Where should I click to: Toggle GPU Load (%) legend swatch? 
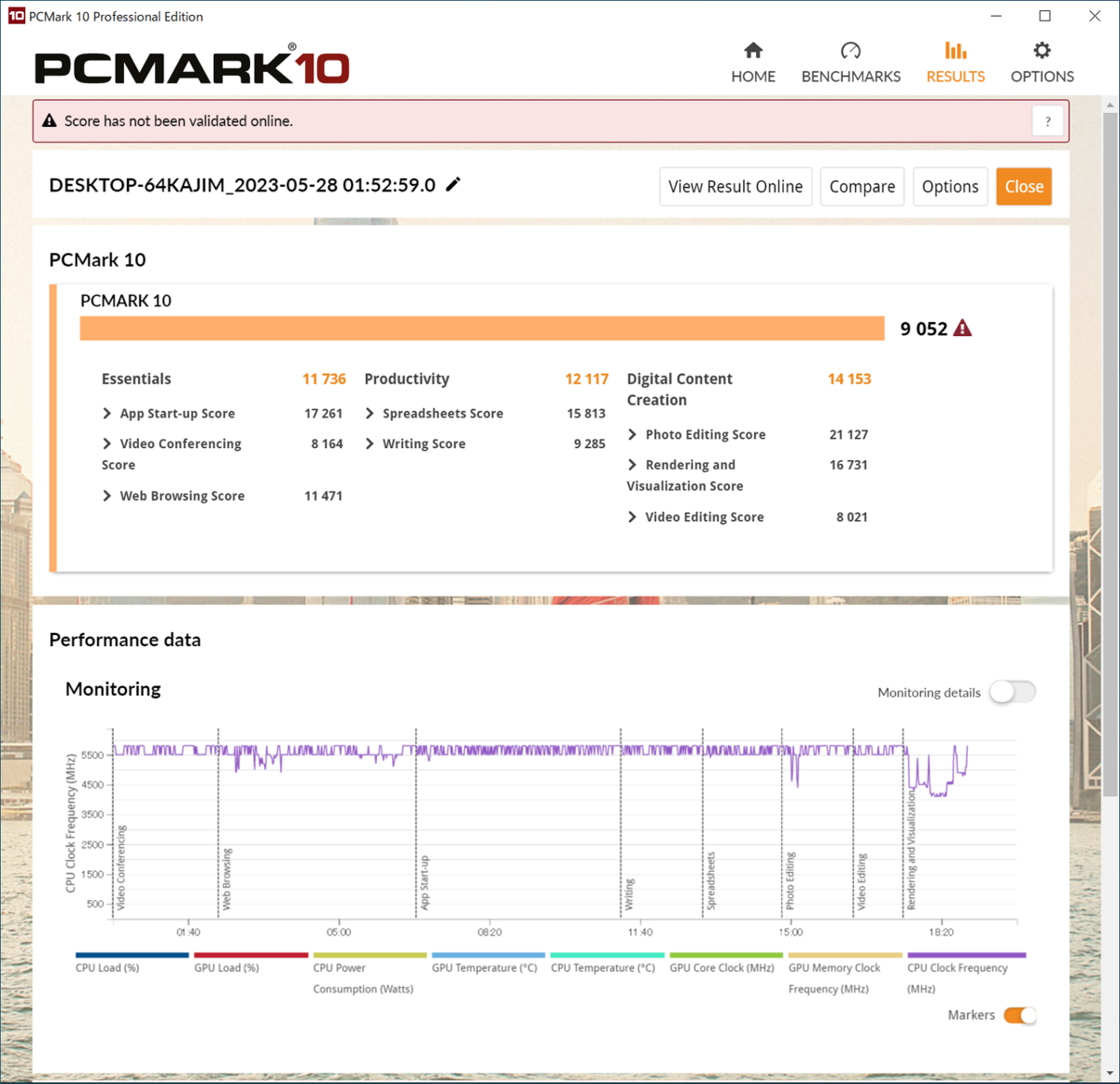pos(250,955)
